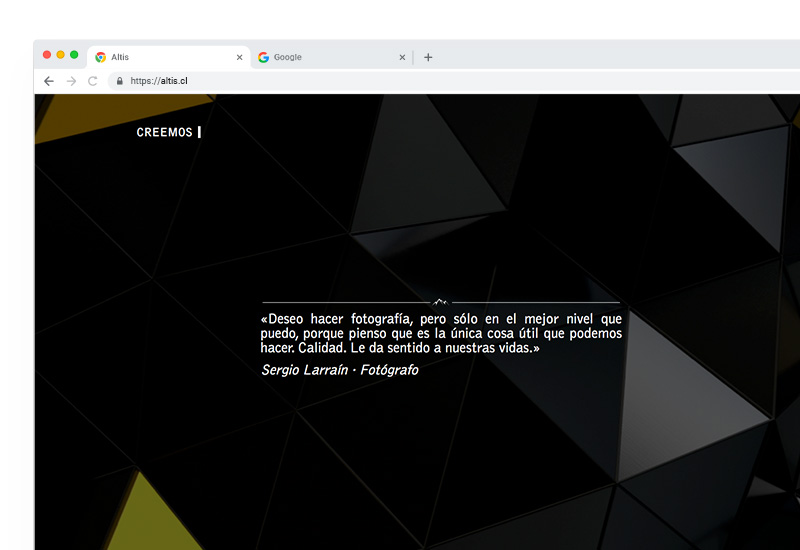Switch to the Google tab
The height and width of the screenshot is (550, 800).
pyautogui.click(x=331, y=57)
